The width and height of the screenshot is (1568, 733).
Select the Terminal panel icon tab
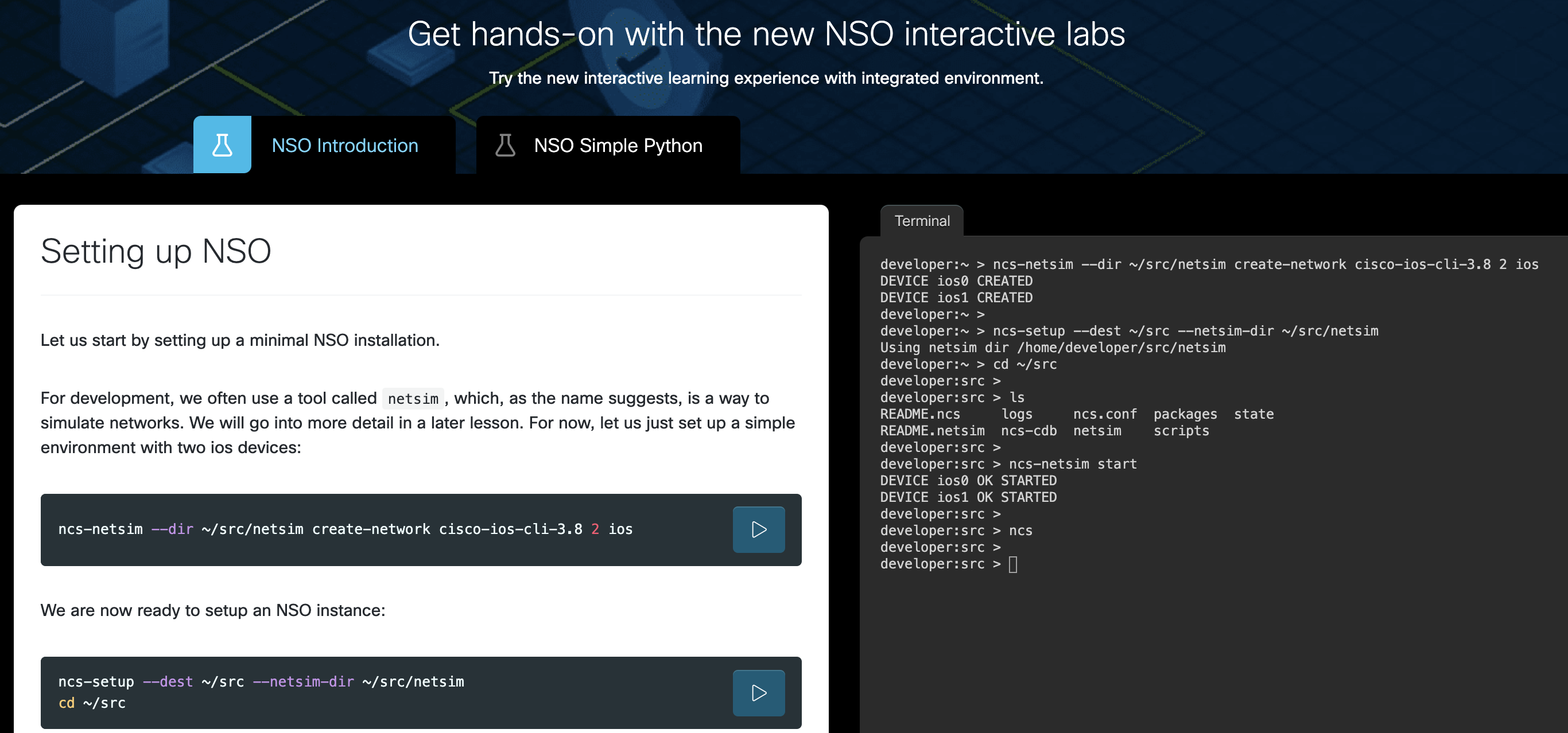coord(922,220)
